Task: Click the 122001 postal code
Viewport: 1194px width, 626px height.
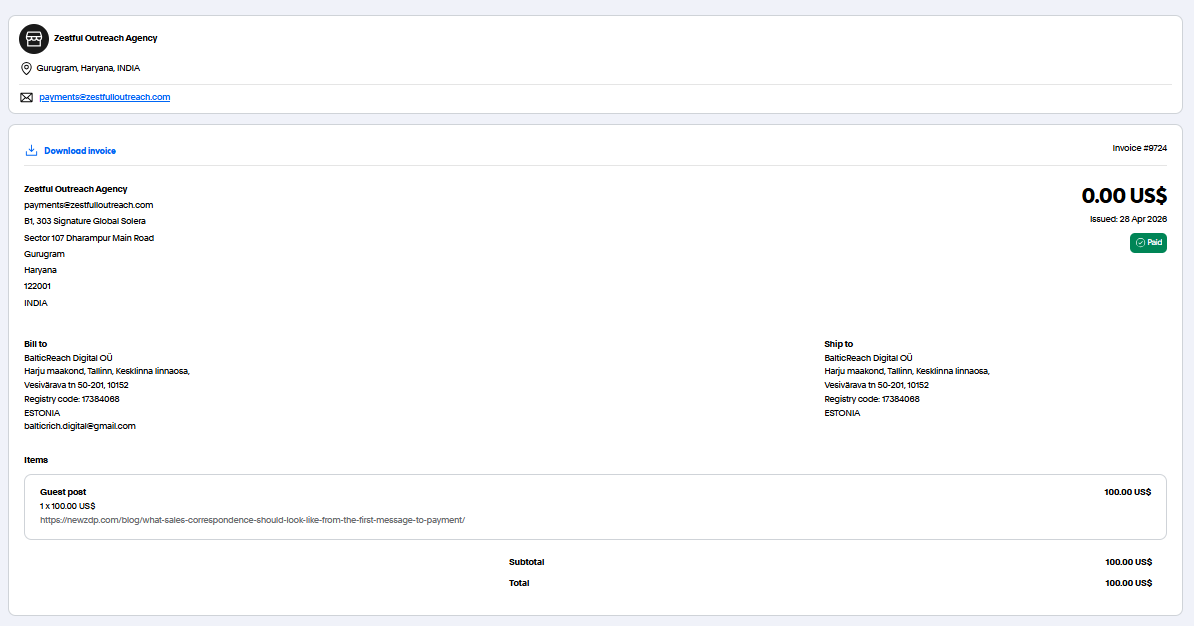Action: 37,286
